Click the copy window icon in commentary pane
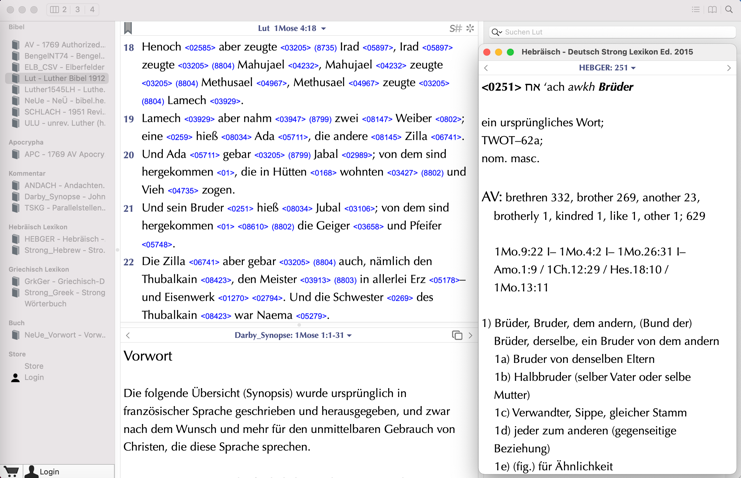The image size is (741, 479). pyautogui.click(x=457, y=336)
